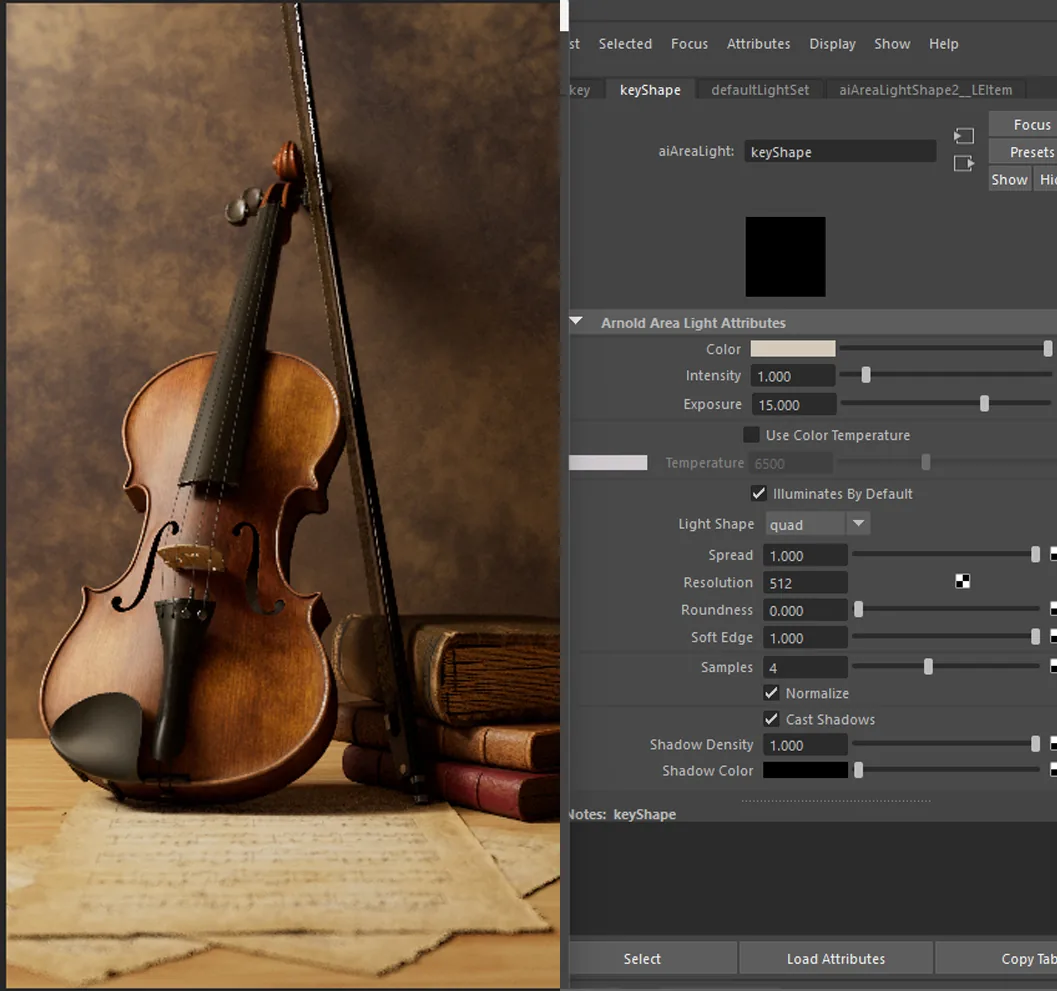1057x991 pixels.
Task: Click the Shadow Density value field
Action: click(805, 745)
